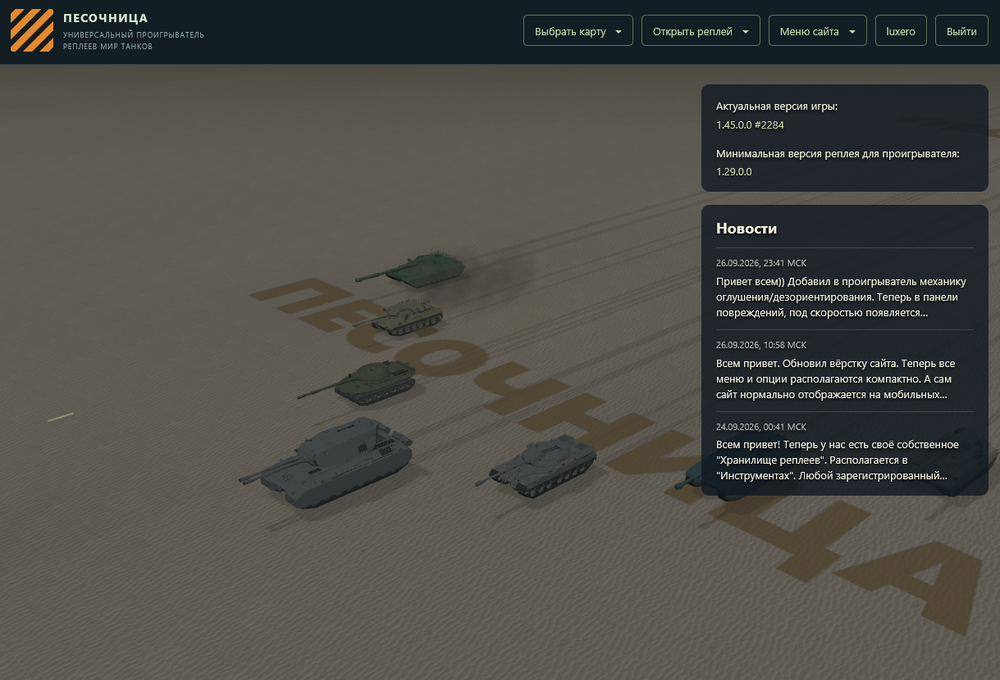Click the grey tank beside the news panel
The width and height of the screenshot is (1000, 680).
[x=537, y=465]
